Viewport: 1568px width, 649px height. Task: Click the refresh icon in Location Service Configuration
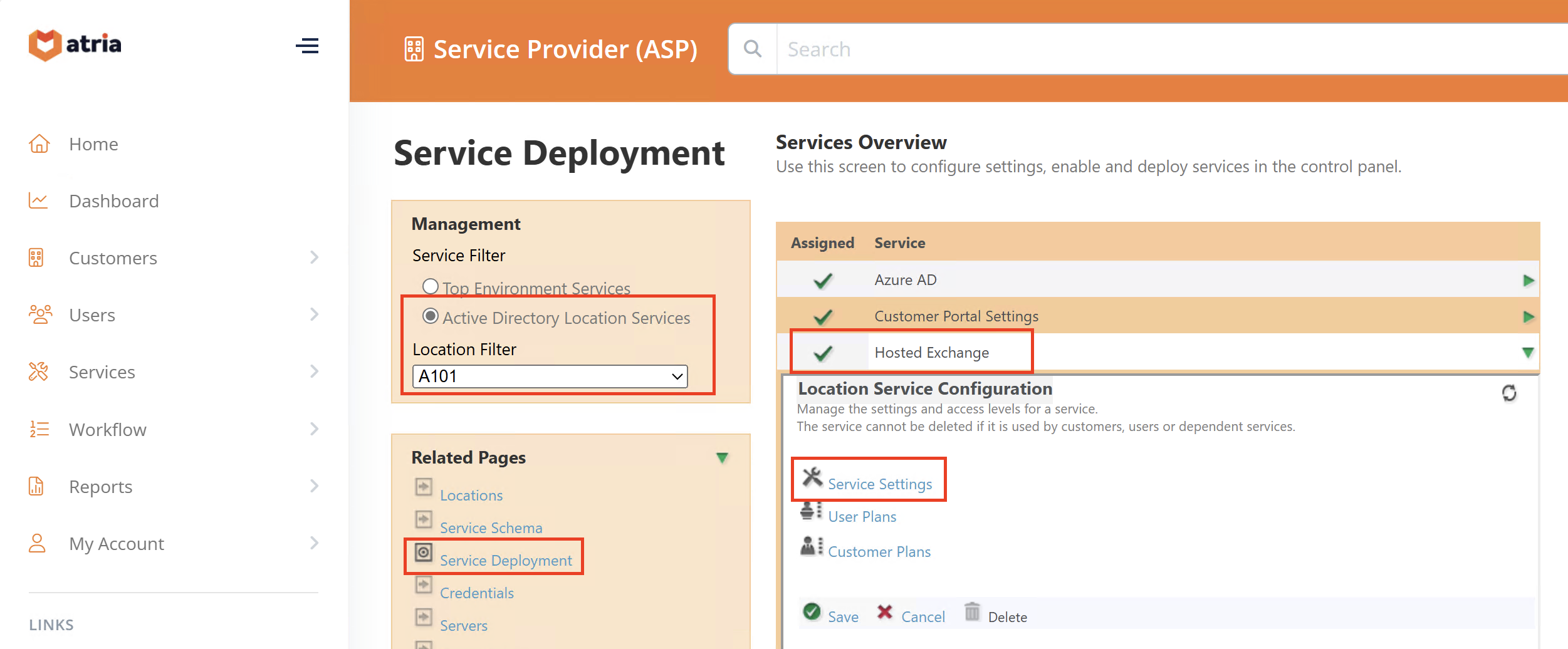(1510, 393)
